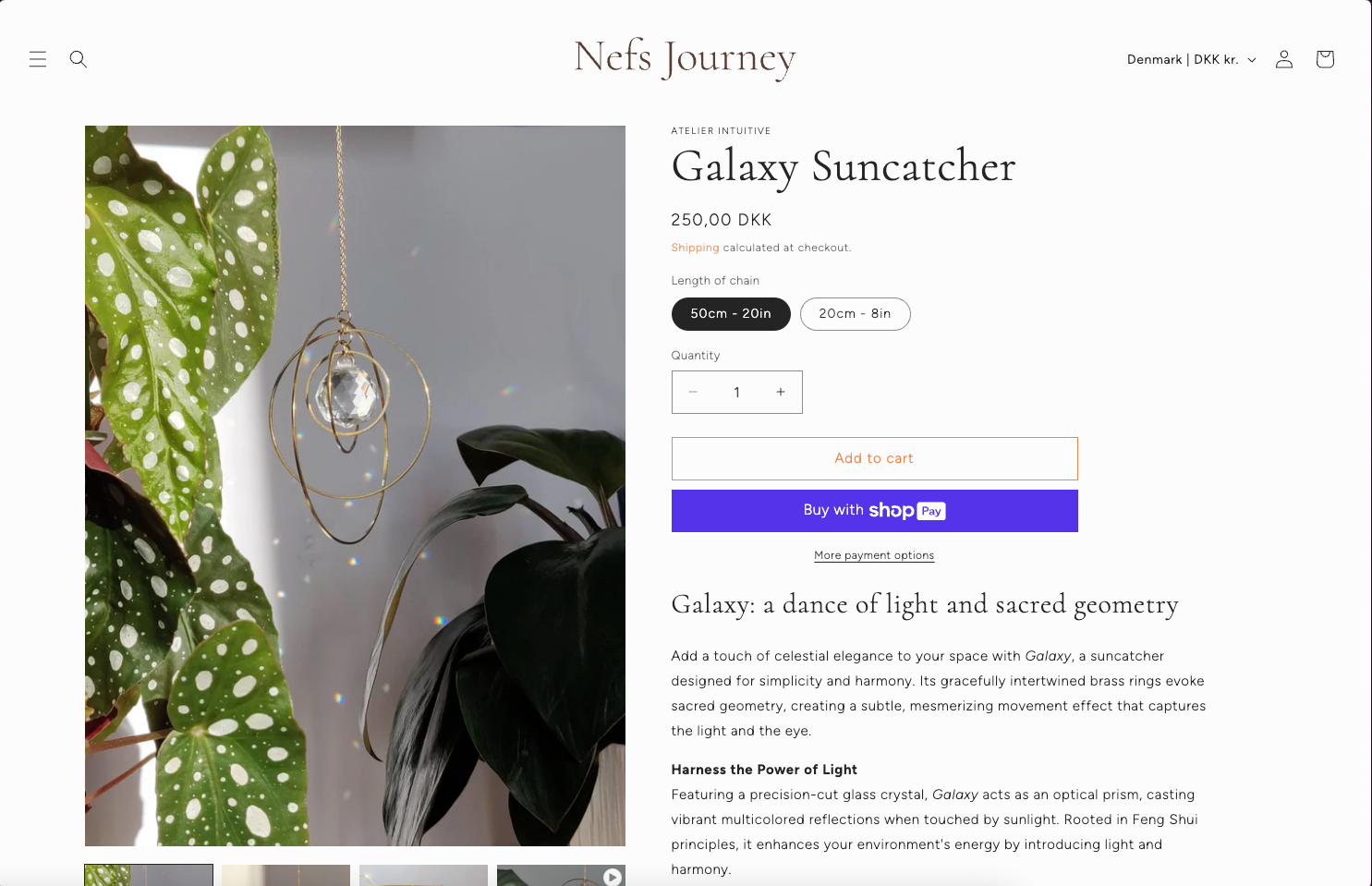Image resolution: width=1372 pixels, height=886 pixels.
Task: Click the Nefs Journey logo
Action: pos(685,58)
